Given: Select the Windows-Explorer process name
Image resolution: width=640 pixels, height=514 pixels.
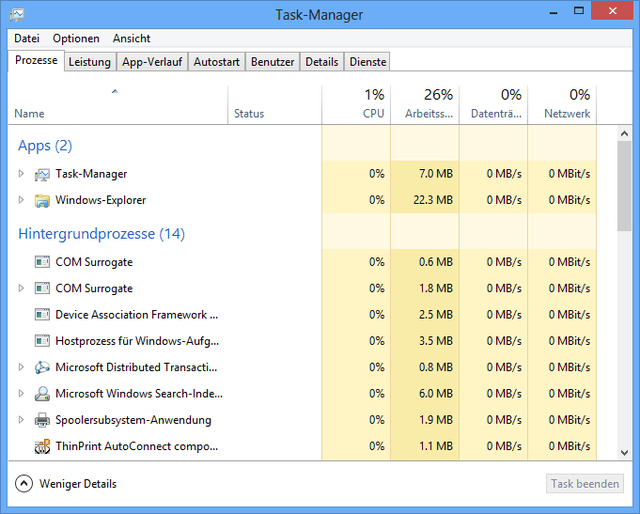Looking at the screenshot, I should point(101,200).
